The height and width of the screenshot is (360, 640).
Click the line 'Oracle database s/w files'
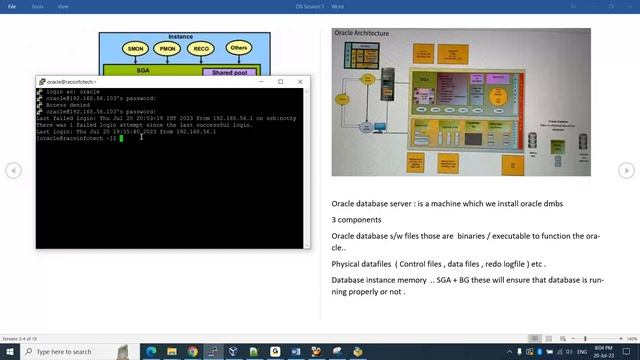click(x=466, y=242)
